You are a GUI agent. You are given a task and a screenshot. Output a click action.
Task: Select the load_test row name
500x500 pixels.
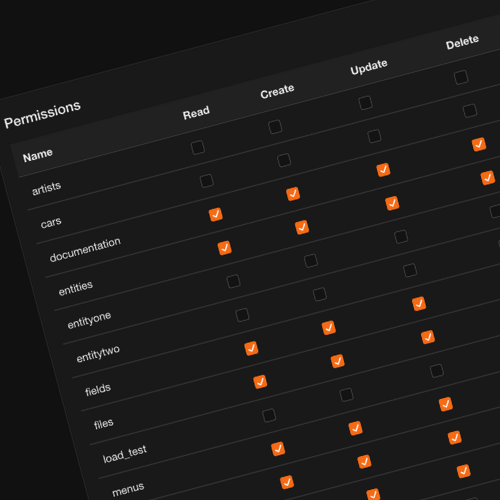125,454
